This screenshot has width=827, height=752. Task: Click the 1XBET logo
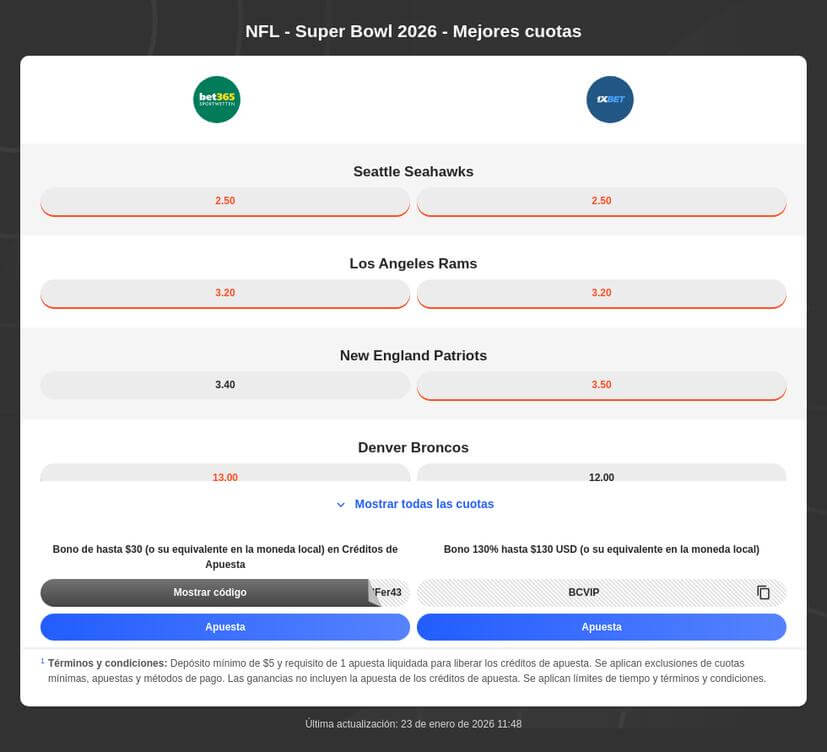tap(610, 99)
